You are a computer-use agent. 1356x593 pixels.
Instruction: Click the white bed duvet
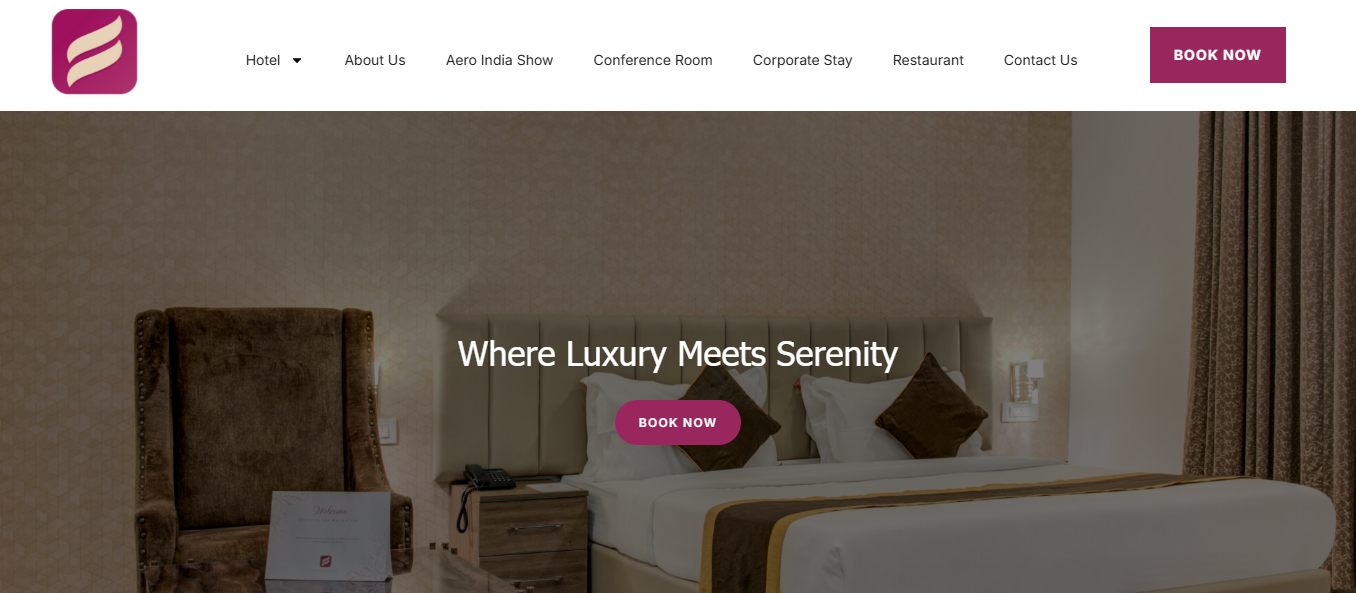[x=1000, y=530]
